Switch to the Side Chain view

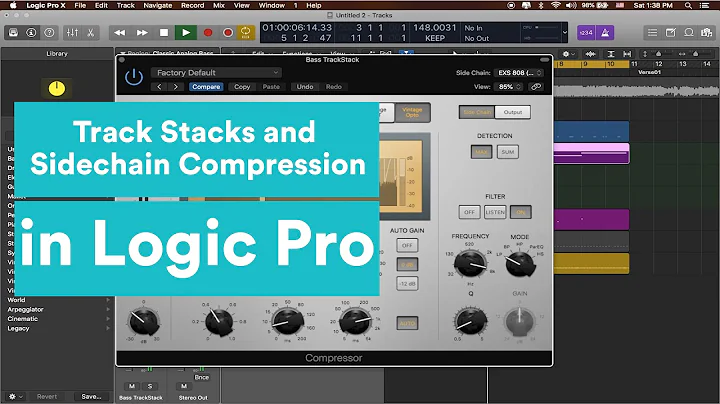click(x=477, y=112)
